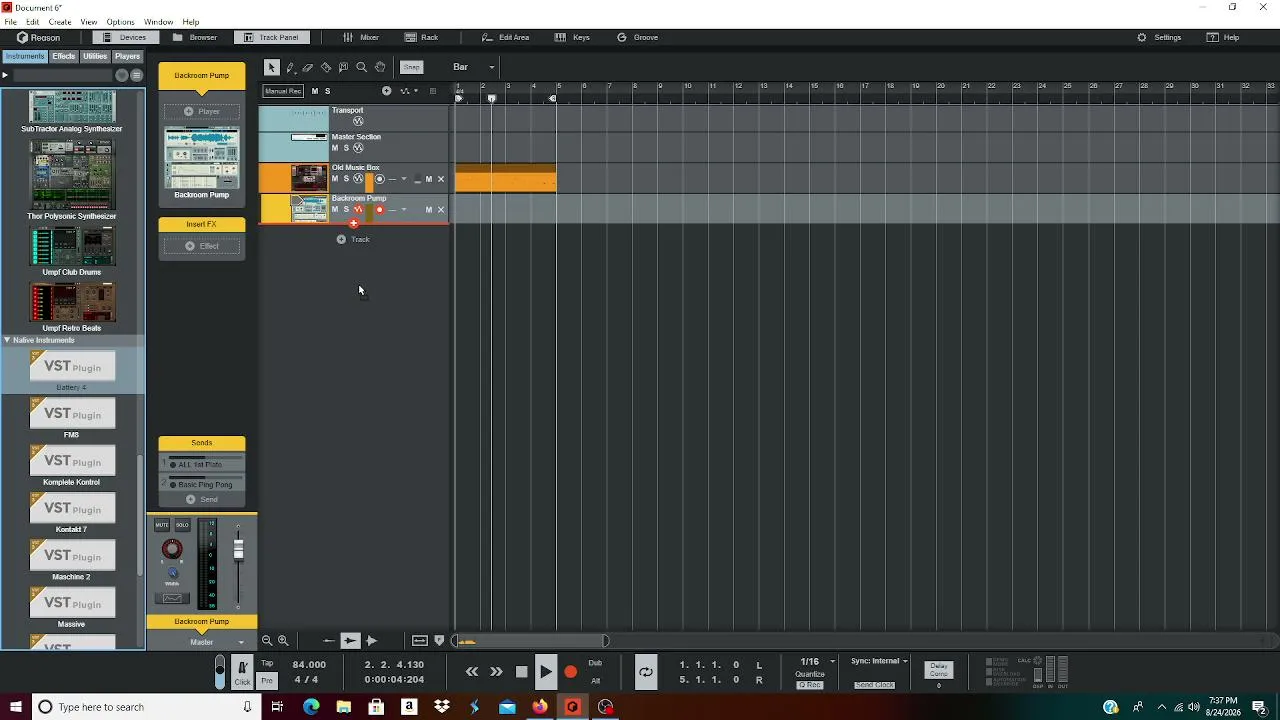Open the Create menu

60,22
